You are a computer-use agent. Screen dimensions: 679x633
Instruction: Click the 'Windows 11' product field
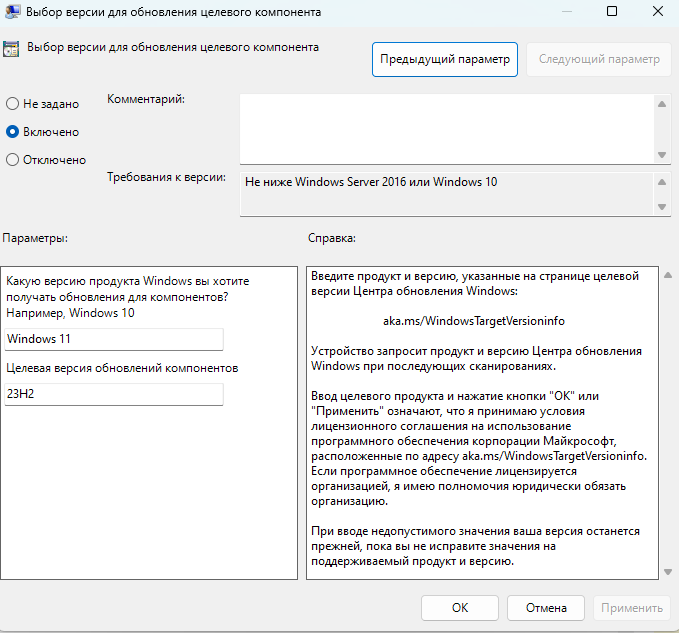click(114, 339)
